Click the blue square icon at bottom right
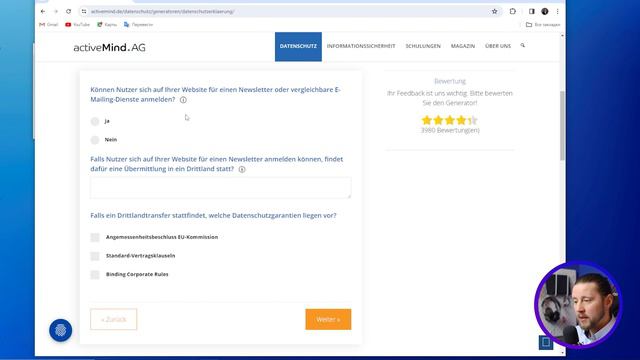Image resolution: width=640 pixels, height=360 pixels. [x=546, y=342]
